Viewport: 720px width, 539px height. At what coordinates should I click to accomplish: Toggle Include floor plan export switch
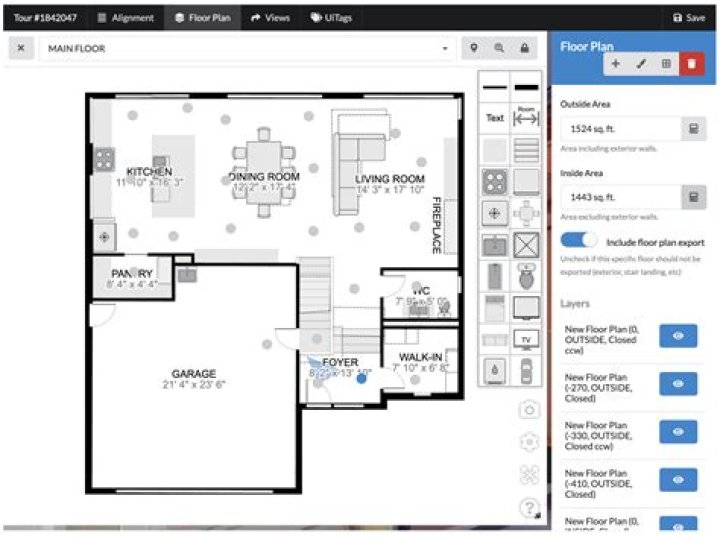579,240
